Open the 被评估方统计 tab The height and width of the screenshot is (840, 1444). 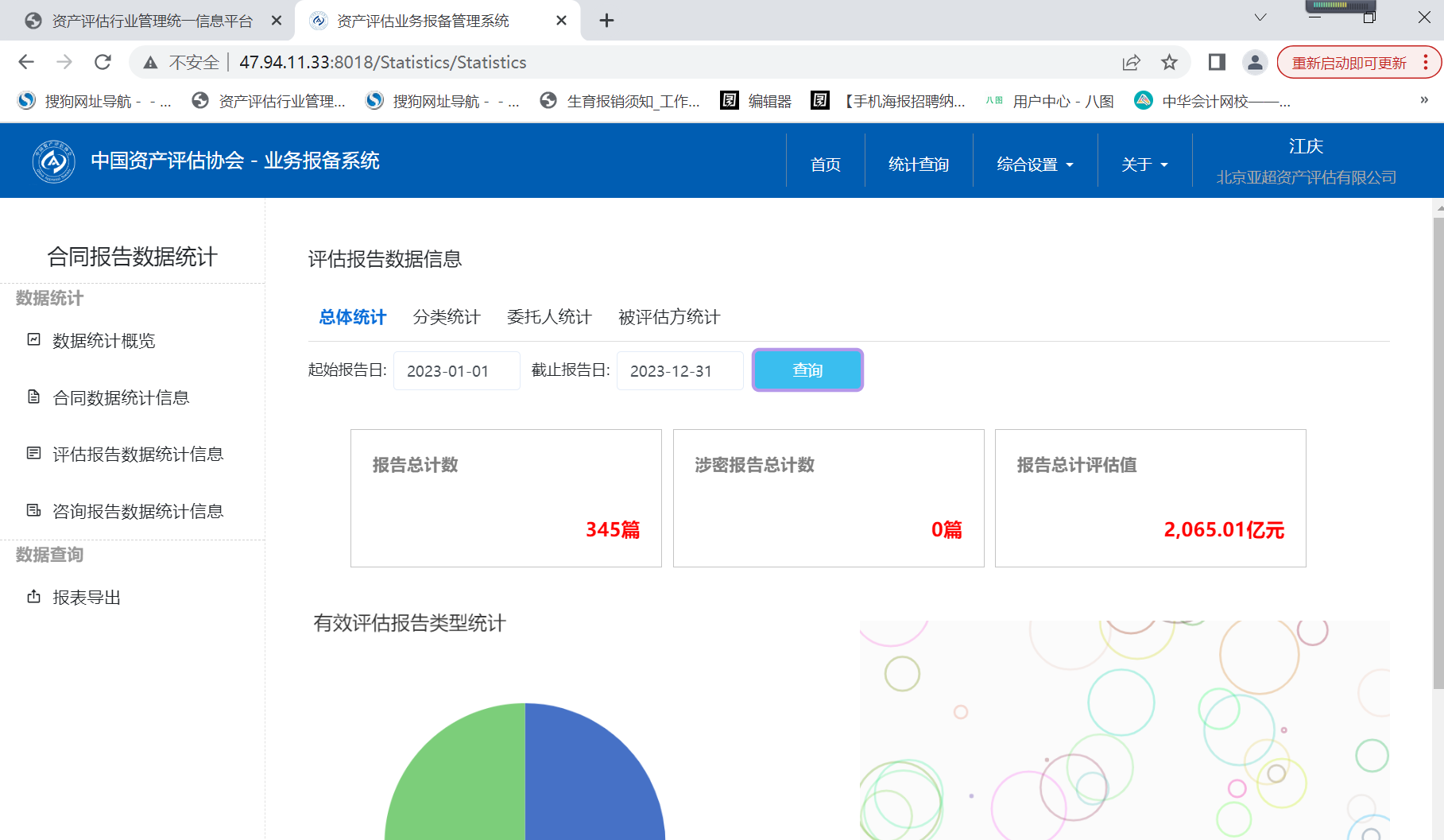click(x=669, y=317)
